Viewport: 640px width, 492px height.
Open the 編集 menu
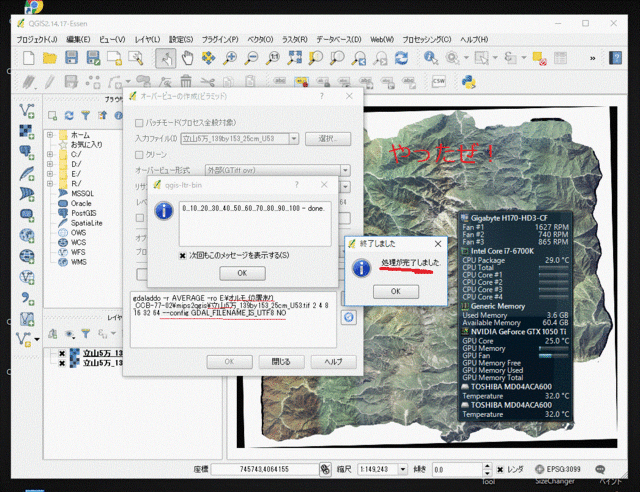point(78,40)
